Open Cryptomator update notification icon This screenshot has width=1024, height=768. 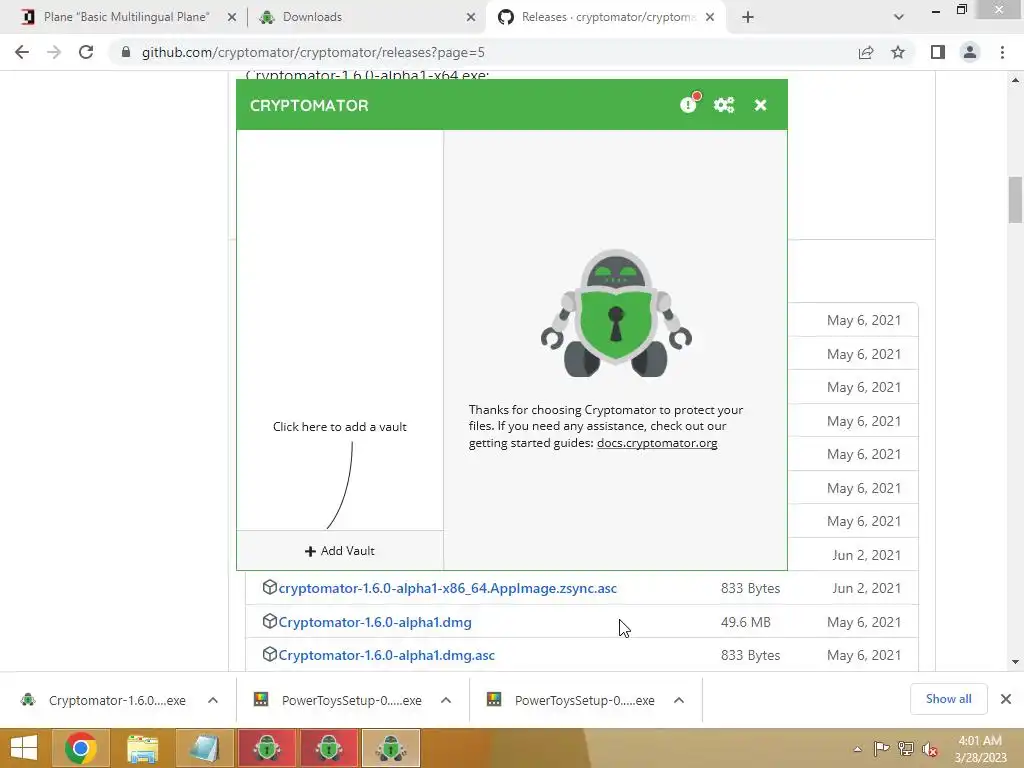click(688, 104)
